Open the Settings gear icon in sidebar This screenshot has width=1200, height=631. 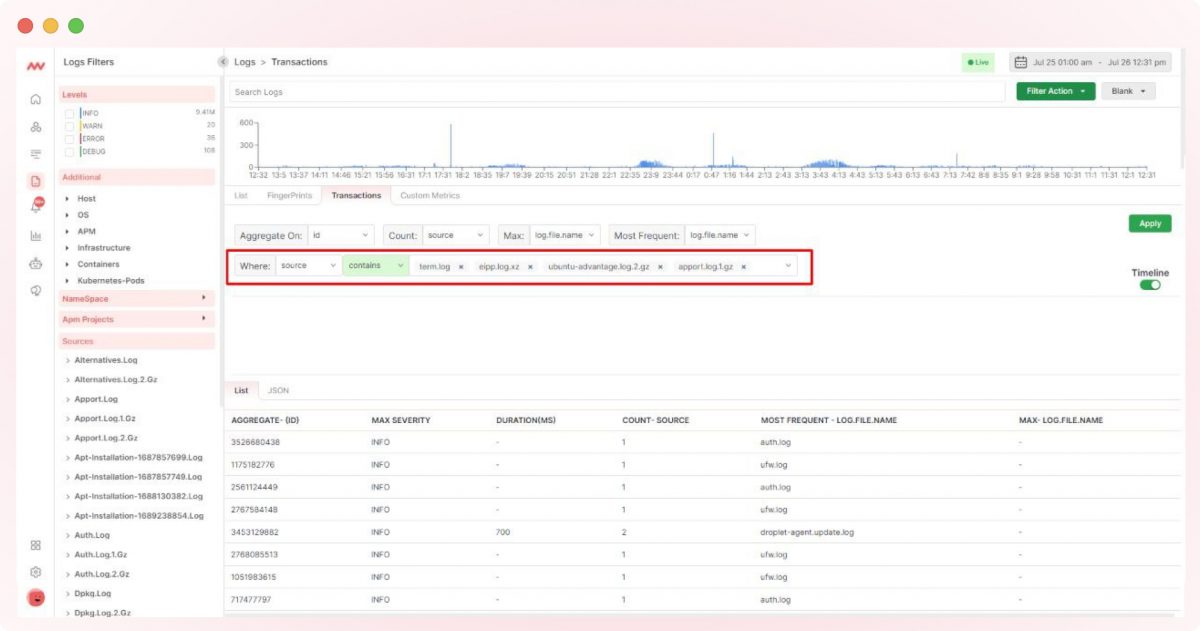(36, 572)
